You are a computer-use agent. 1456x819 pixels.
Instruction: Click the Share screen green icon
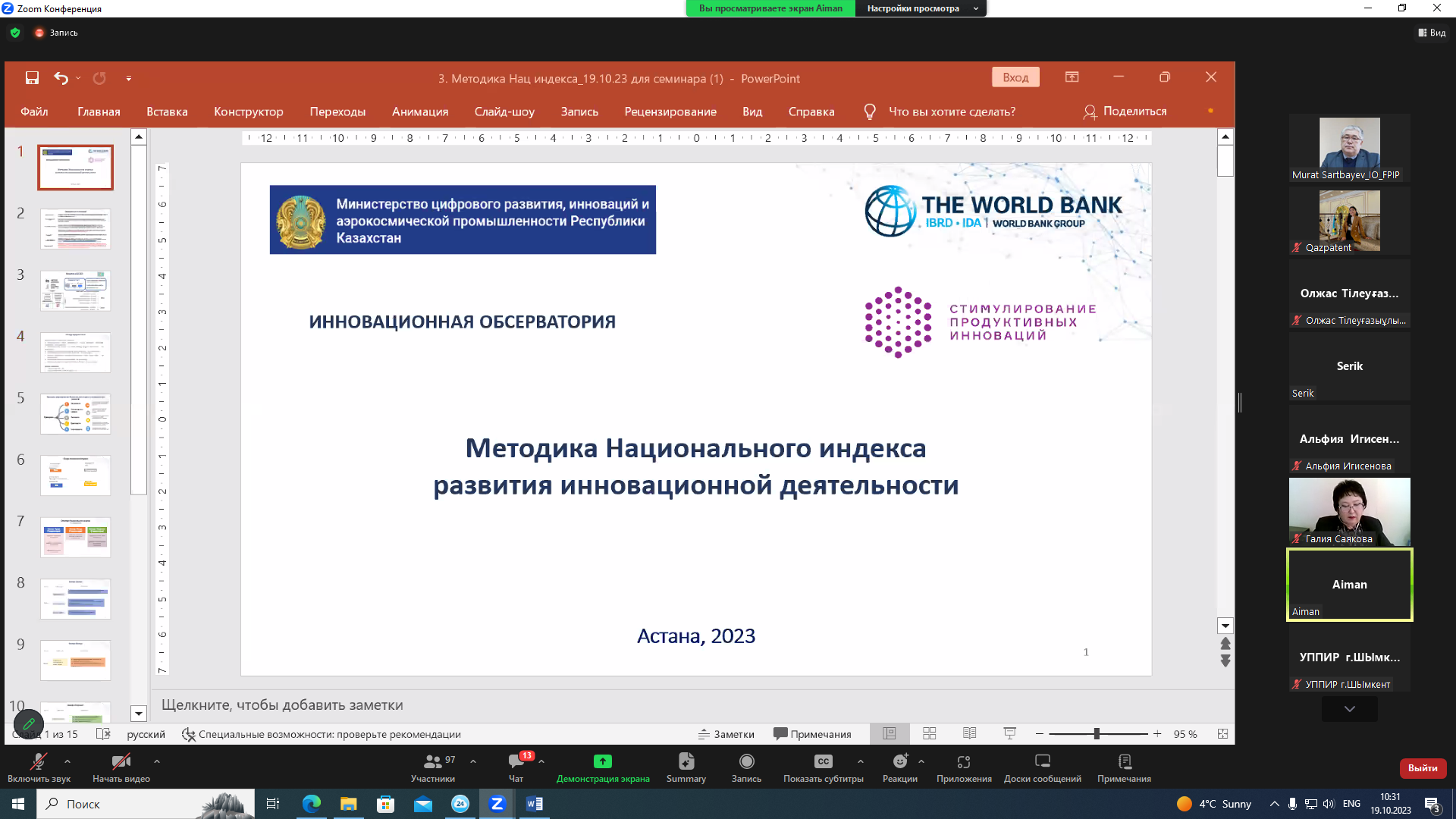click(x=603, y=761)
